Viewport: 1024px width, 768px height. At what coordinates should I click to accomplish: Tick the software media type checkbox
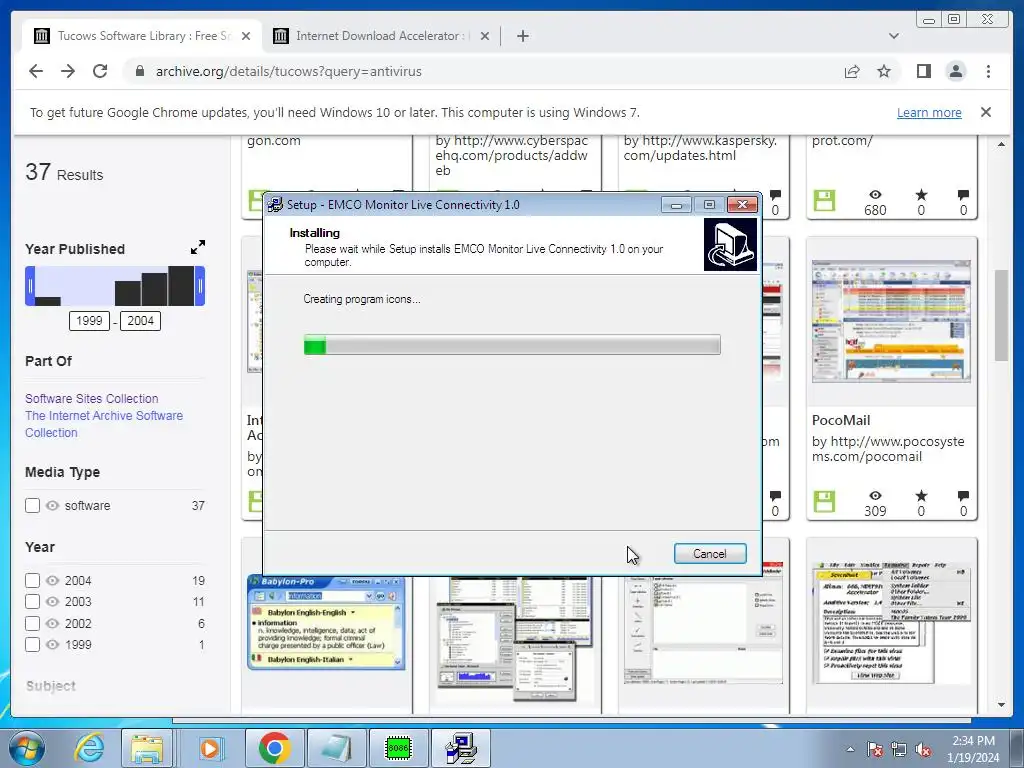tap(32, 505)
